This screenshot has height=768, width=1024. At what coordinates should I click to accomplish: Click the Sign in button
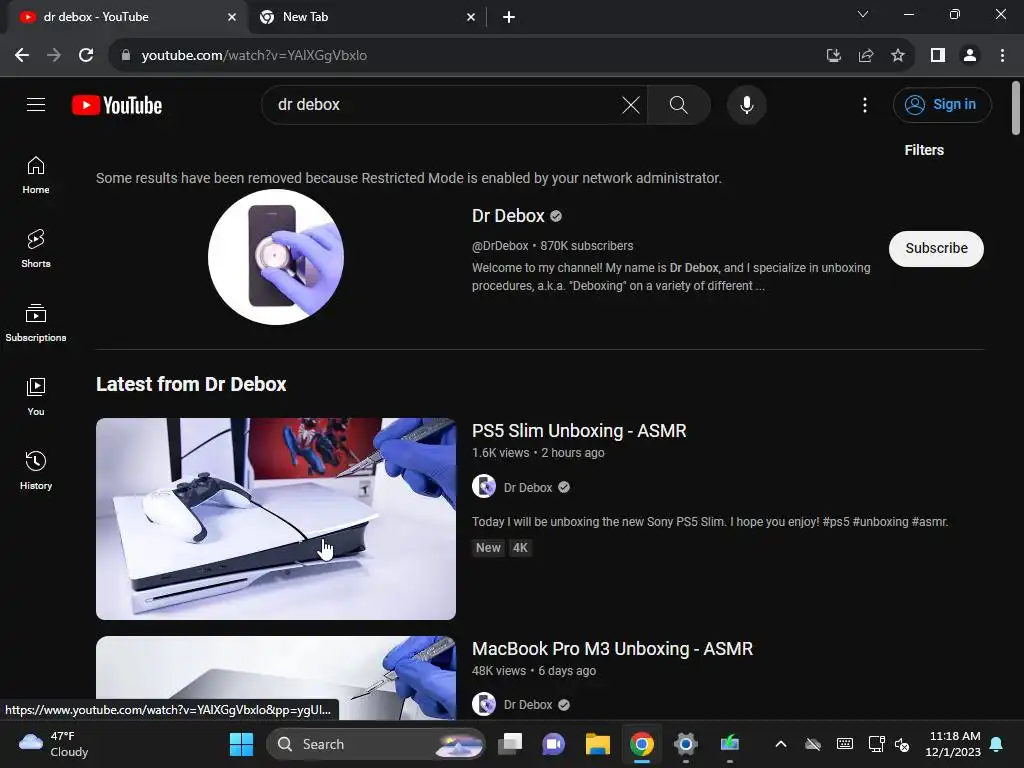[x=942, y=104]
